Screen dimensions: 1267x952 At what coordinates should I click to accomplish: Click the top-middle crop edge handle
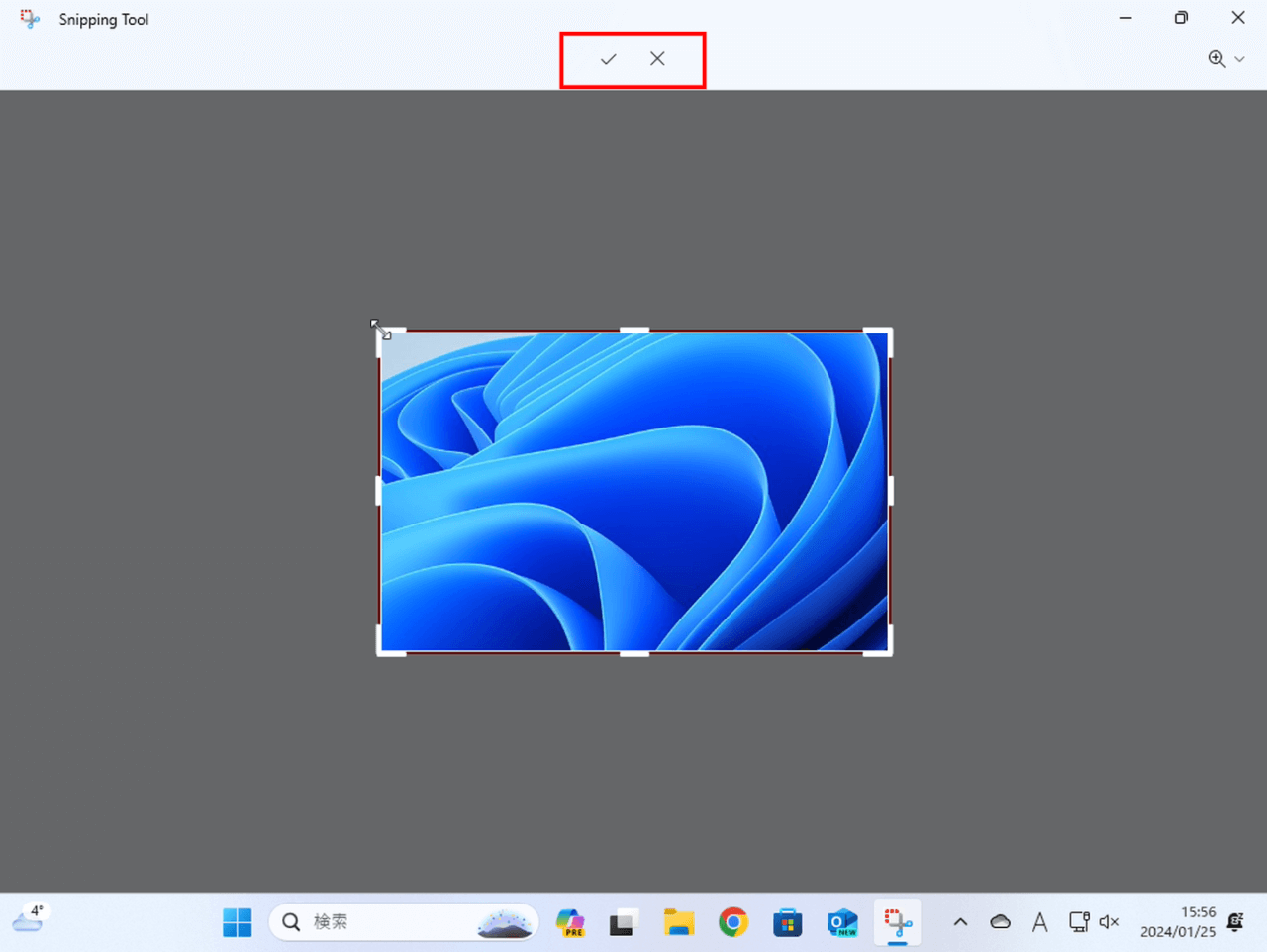click(x=634, y=331)
